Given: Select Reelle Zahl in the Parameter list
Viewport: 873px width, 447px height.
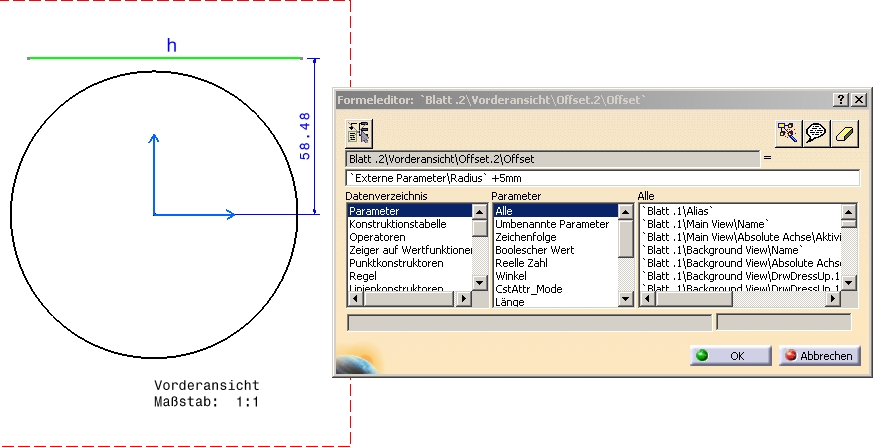Looking at the screenshot, I should coord(556,263).
